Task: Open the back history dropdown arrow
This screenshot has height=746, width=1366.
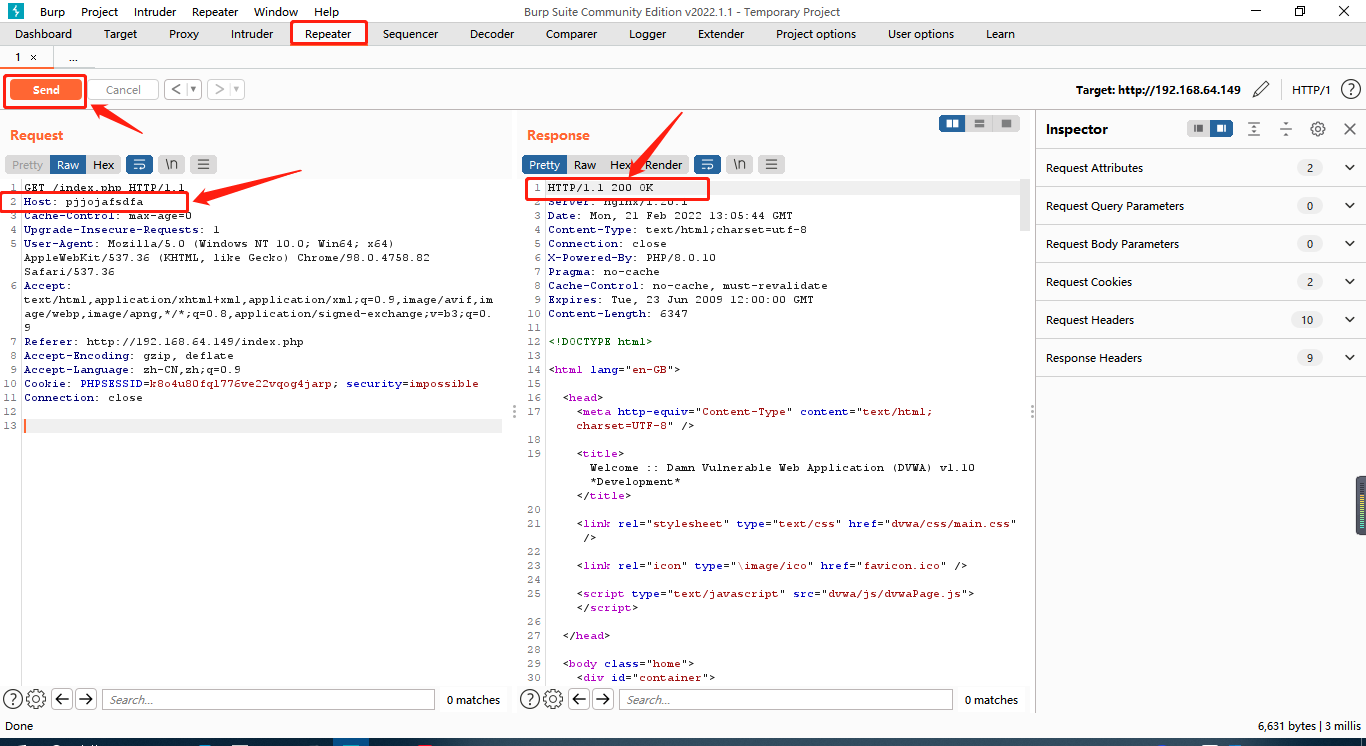Action: point(194,90)
